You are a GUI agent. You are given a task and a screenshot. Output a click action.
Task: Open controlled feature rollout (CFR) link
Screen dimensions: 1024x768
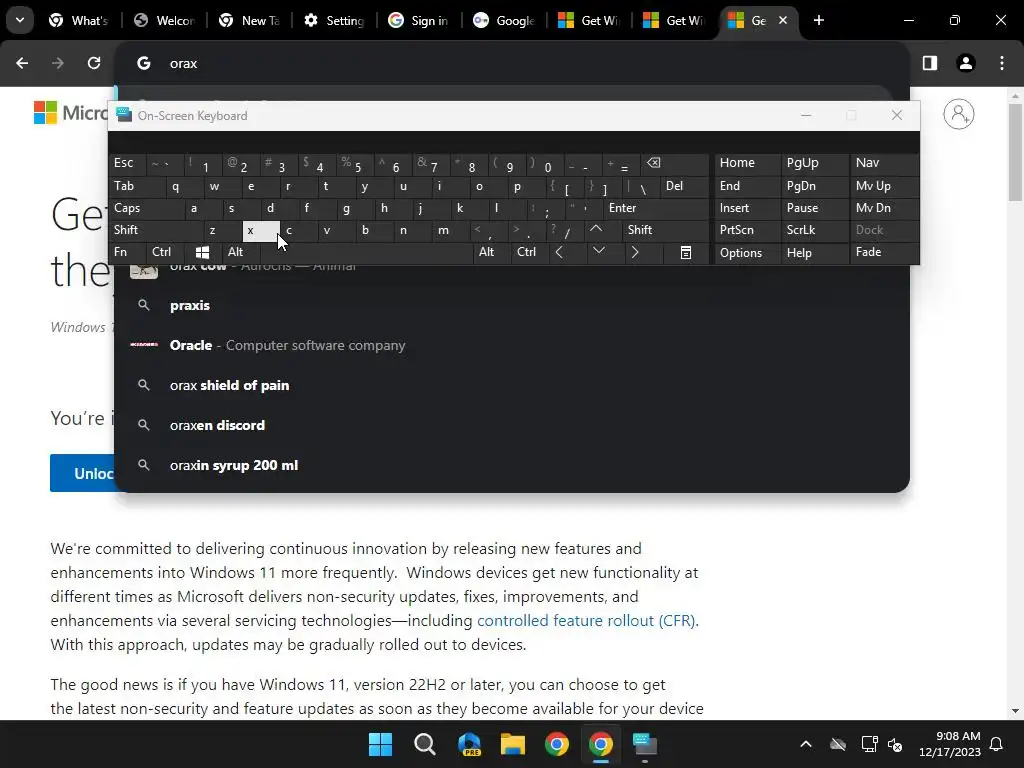coord(586,620)
